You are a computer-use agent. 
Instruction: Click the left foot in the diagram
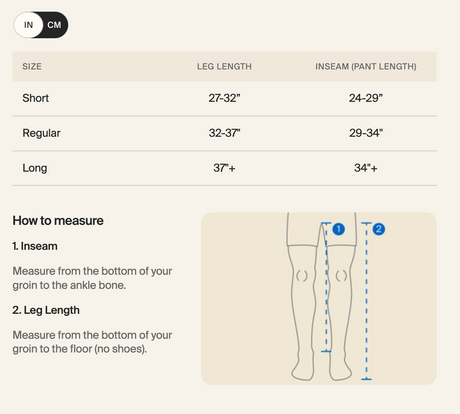pos(303,370)
